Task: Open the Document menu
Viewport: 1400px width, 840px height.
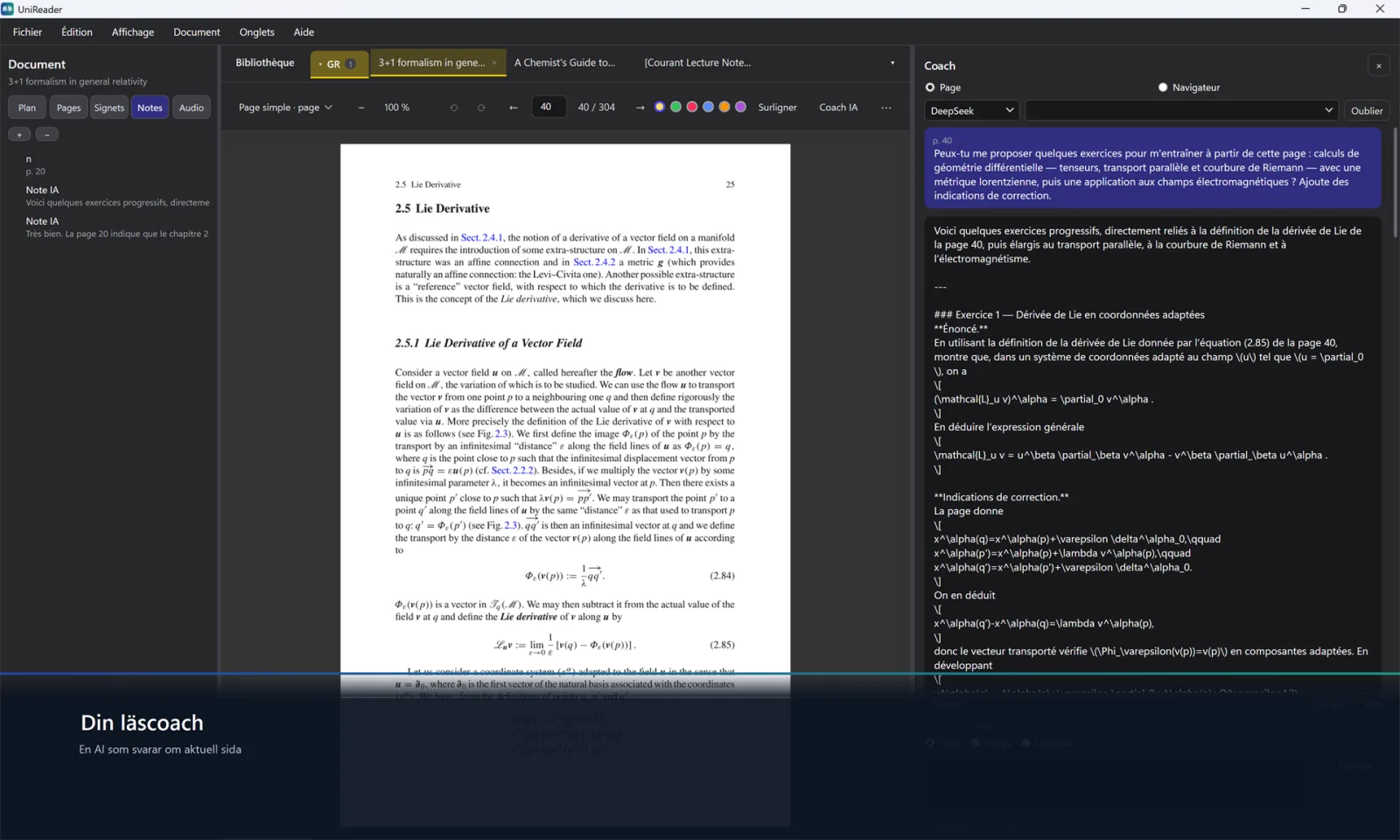Action: pos(197,32)
